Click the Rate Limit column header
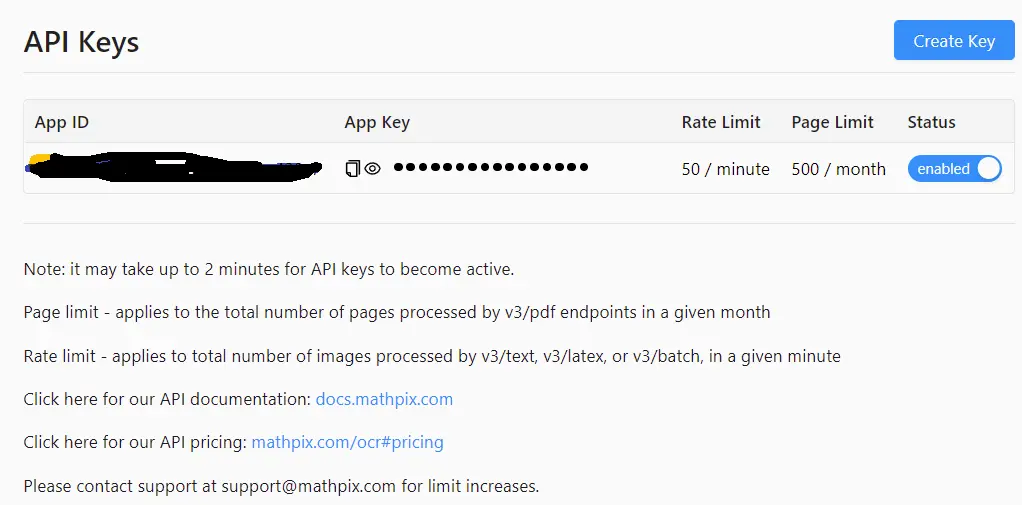 721,122
